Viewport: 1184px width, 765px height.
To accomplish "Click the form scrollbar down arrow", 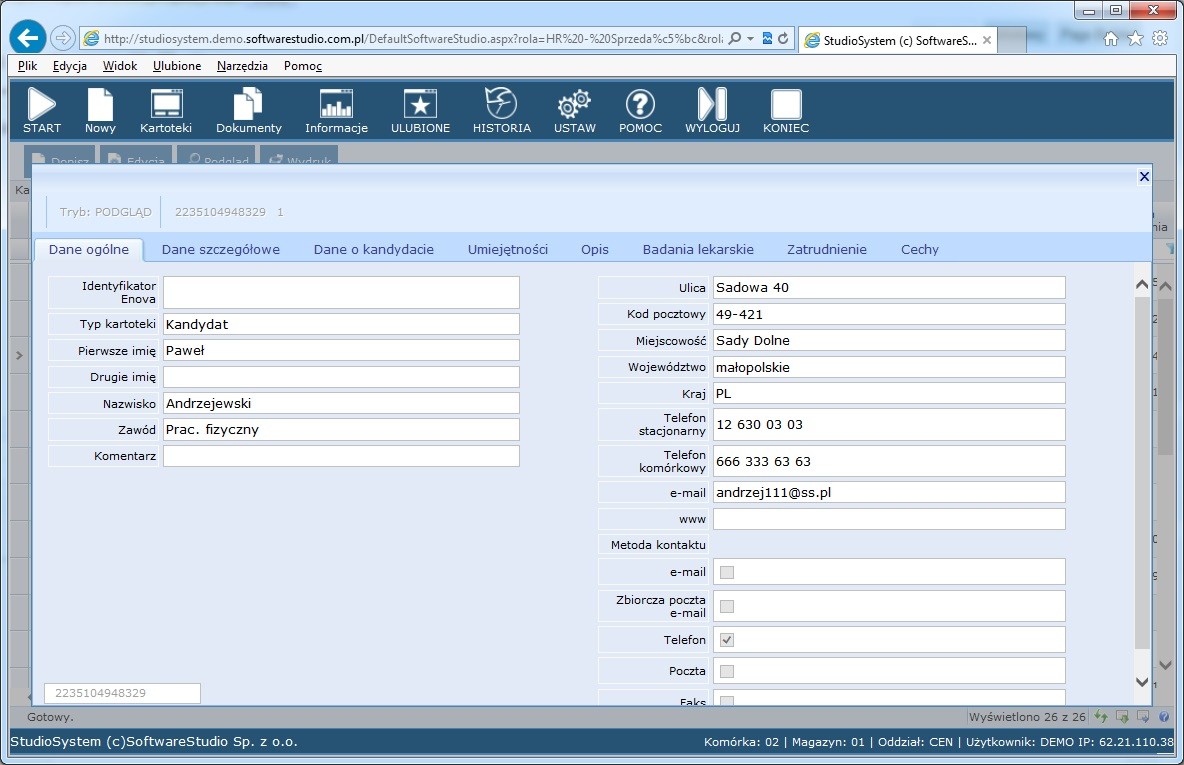I will coord(1142,682).
